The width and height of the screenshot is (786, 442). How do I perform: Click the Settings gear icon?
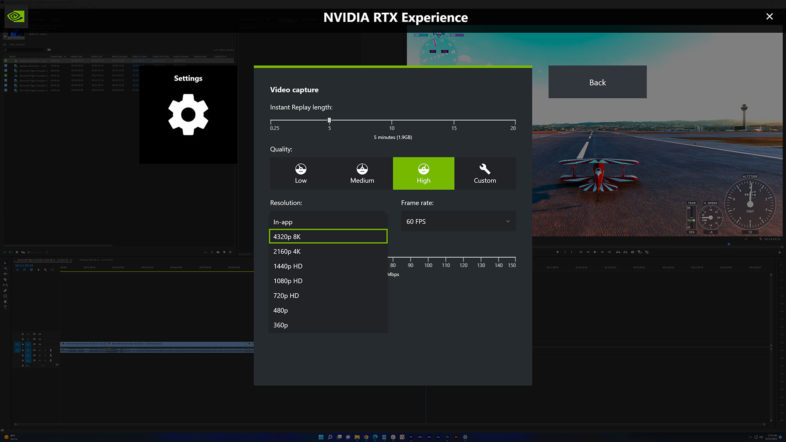point(188,115)
